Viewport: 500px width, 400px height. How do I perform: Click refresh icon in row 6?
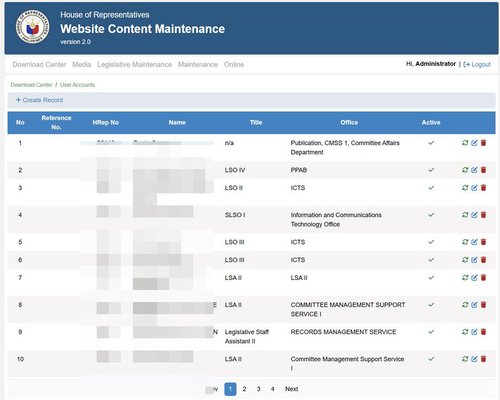click(465, 260)
